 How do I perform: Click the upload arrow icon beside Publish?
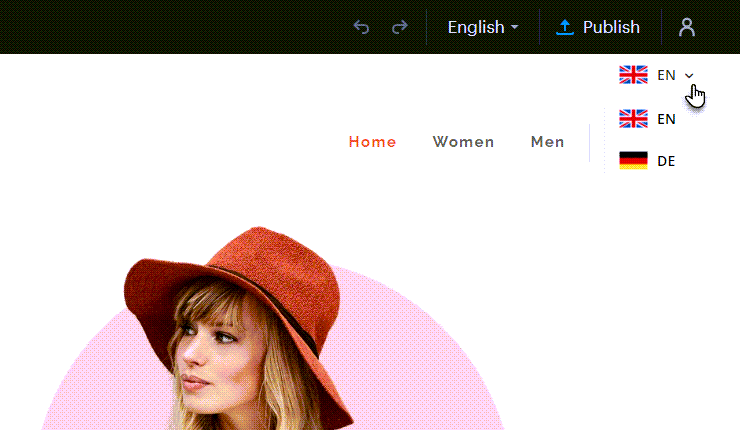(x=565, y=28)
